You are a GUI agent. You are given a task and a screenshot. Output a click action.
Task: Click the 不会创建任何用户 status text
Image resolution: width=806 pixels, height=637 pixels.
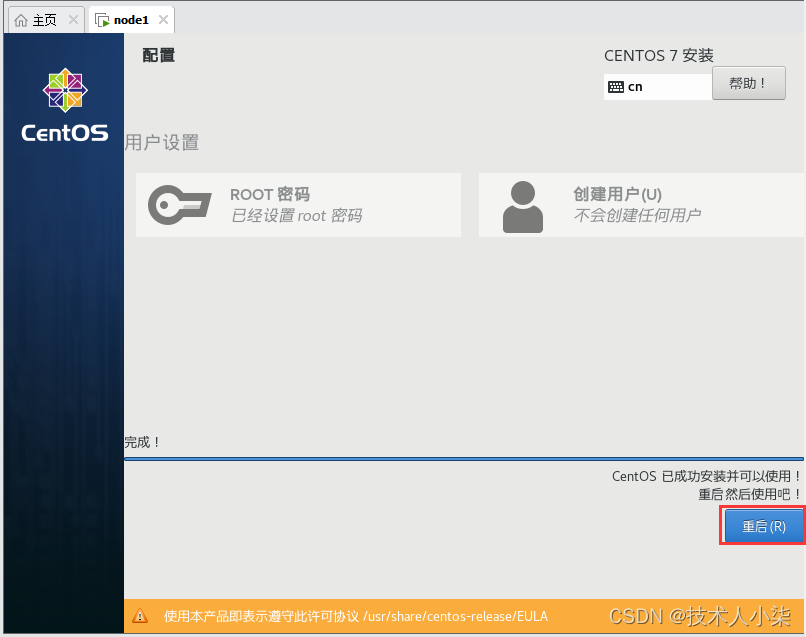tap(637, 215)
